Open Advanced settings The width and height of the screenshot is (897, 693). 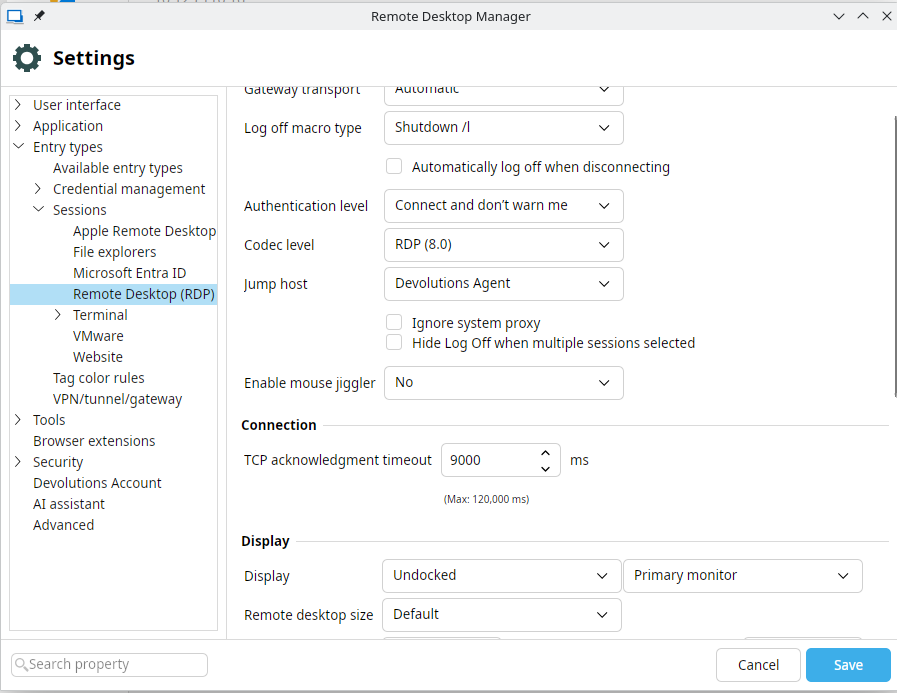[63, 525]
